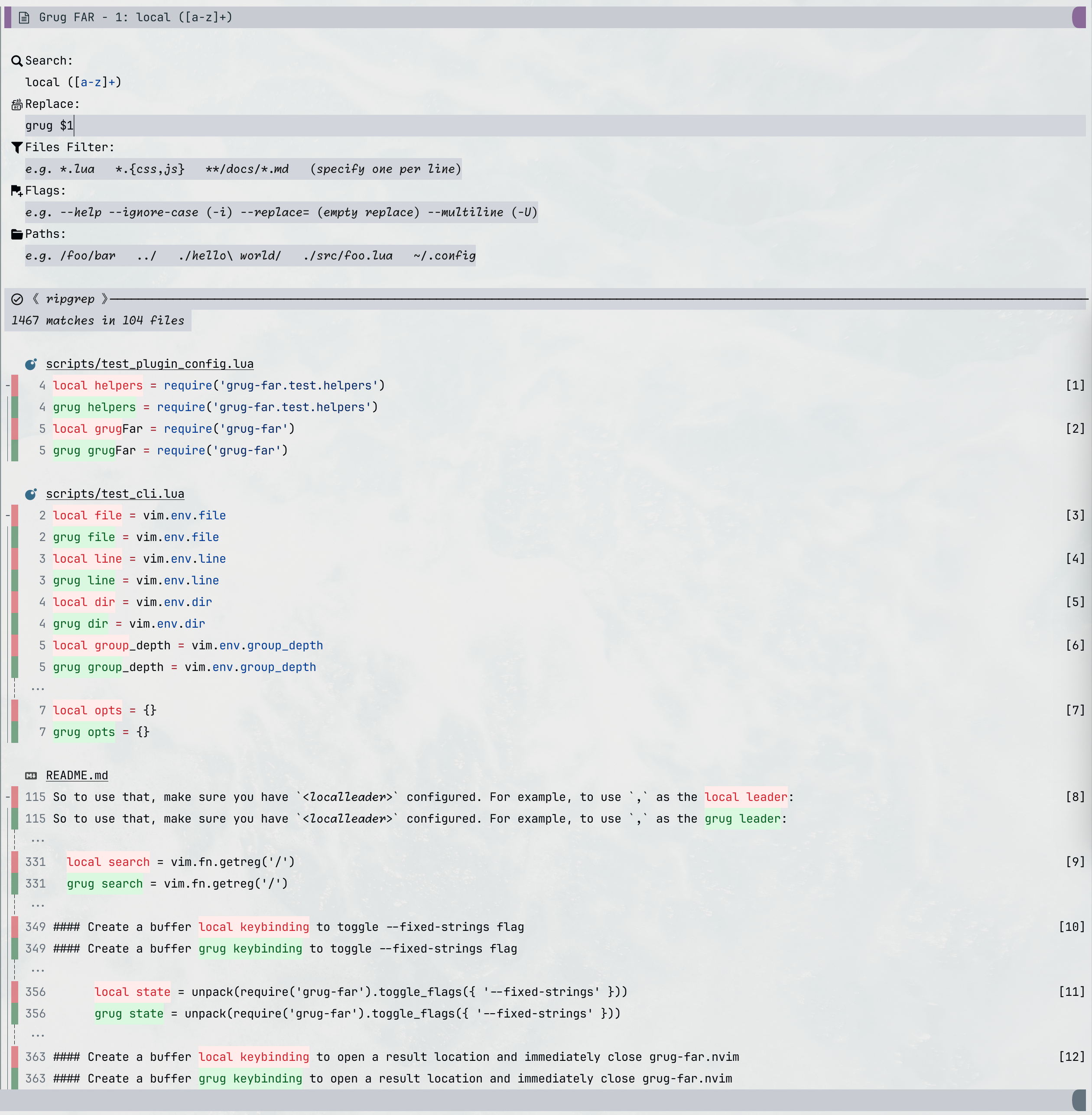The width and height of the screenshot is (1092, 1115).
Task: Click the markdown icon beside README.md
Action: point(32,775)
